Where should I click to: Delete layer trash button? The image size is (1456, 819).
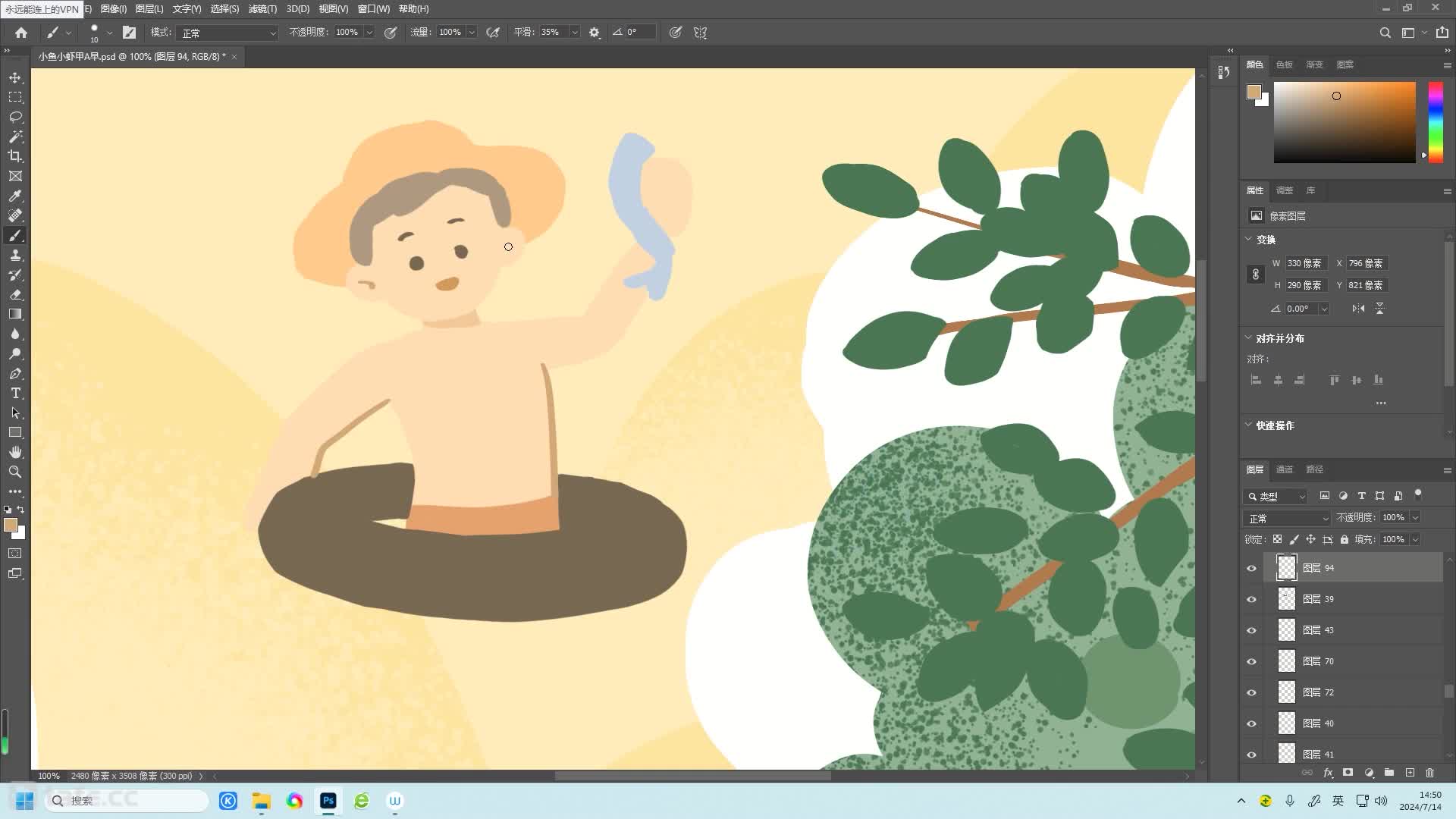click(x=1429, y=773)
